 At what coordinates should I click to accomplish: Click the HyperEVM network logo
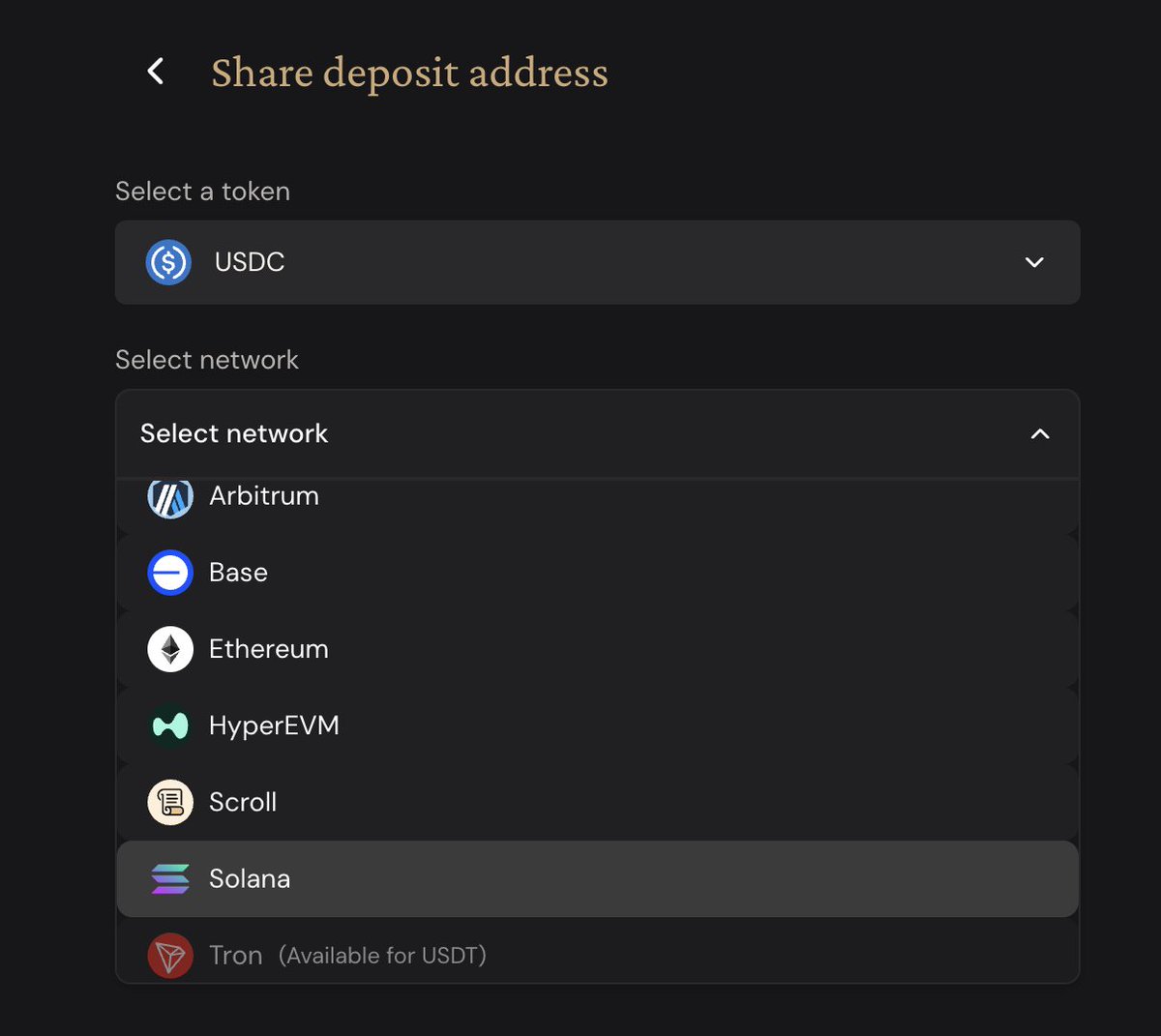tap(170, 725)
